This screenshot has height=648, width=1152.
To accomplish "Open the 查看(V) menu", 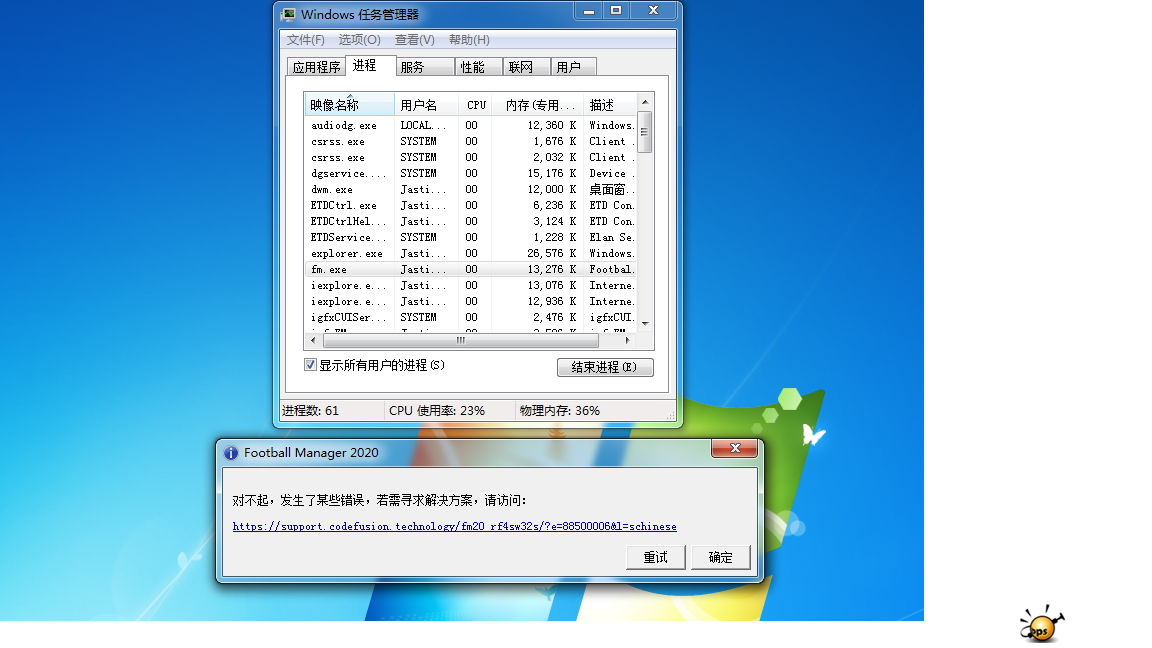I will click(x=414, y=40).
